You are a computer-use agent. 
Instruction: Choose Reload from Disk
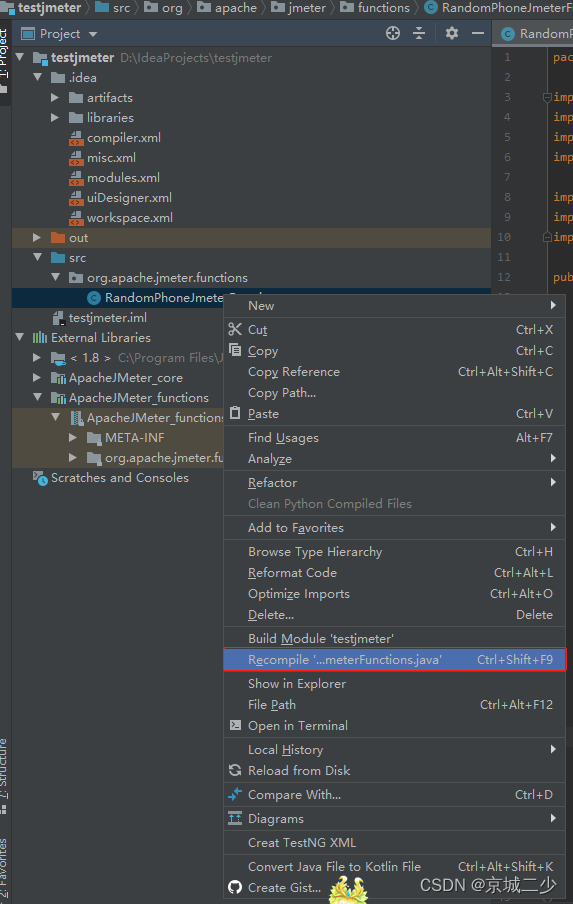pyautogui.click(x=394, y=770)
